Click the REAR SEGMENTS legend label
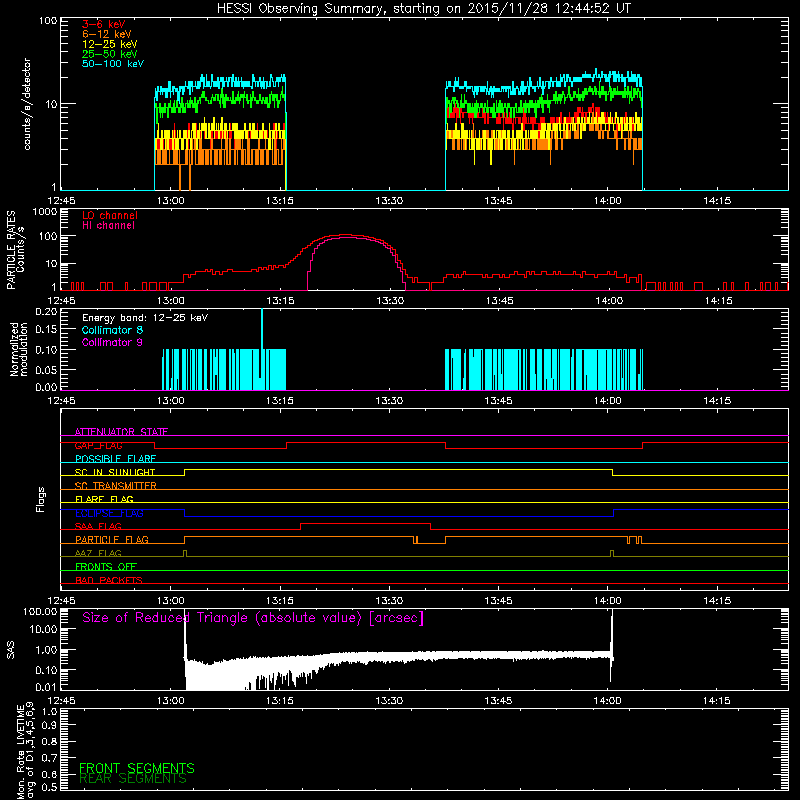 tap(133, 779)
